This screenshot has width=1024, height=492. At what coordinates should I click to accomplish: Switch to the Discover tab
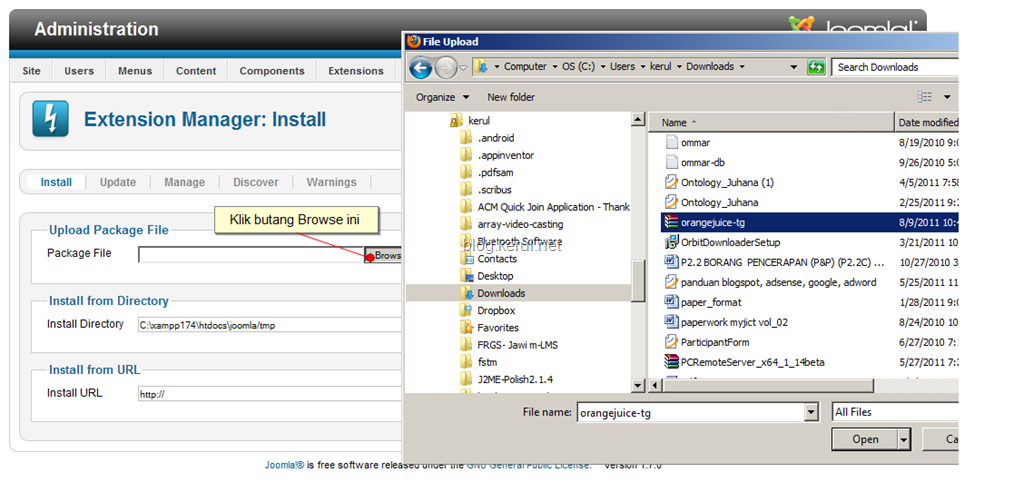pyautogui.click(x=256, y=182)
